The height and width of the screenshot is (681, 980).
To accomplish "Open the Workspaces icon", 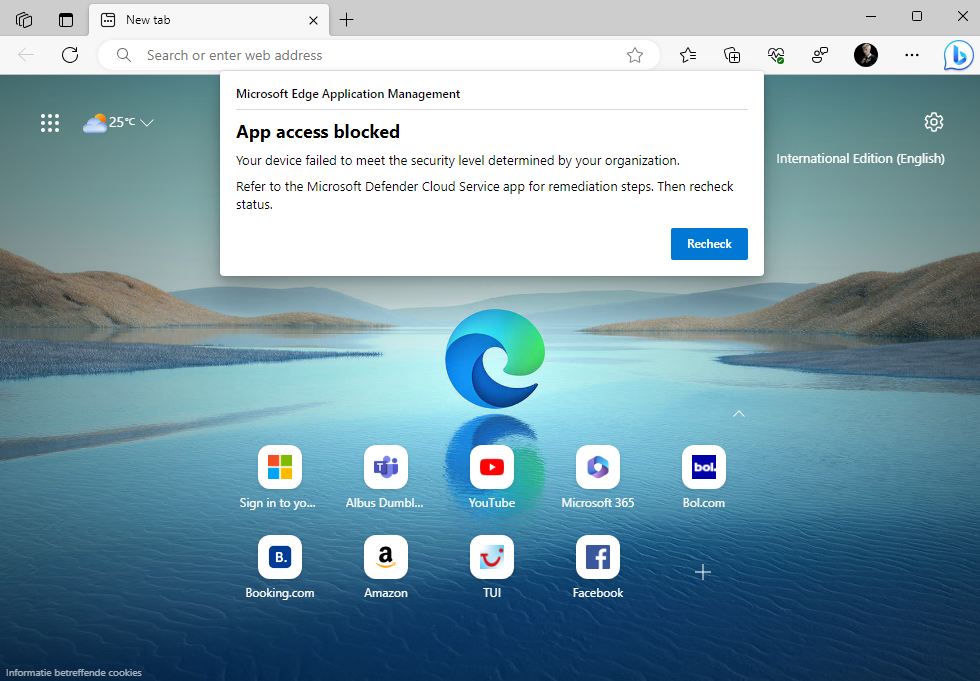I will tap(24, 20).
